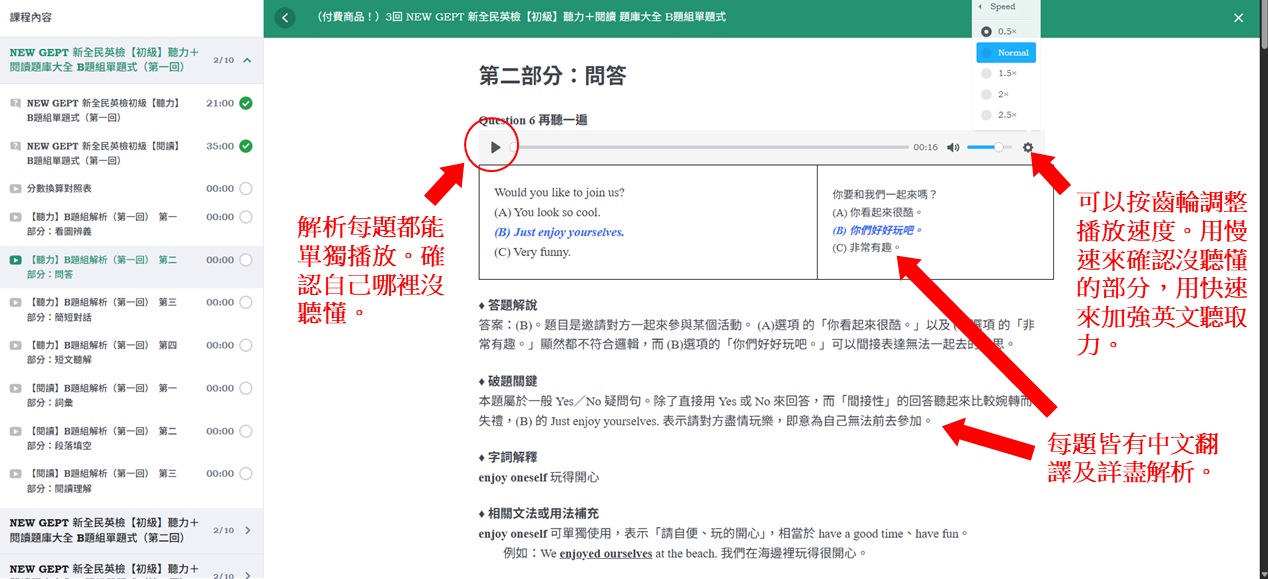The image size is (1268, 579).
Task: Click the quiz icon beside 聽力 B題組單題式
Action: [x=15, y=103]
